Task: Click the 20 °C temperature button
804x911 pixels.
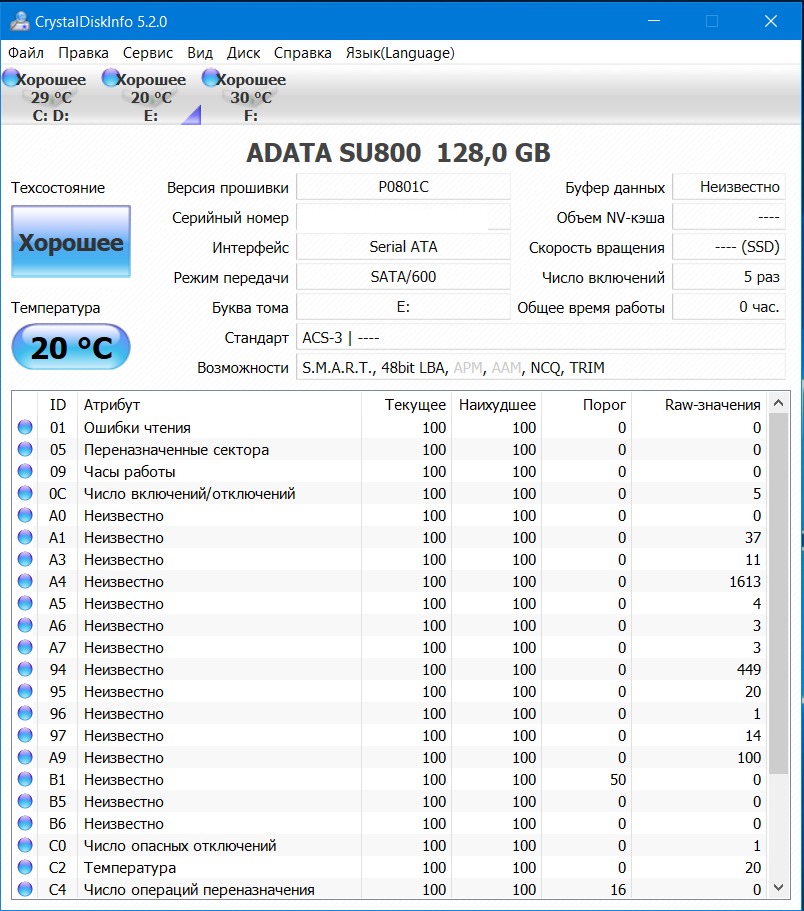Action: click(x=71, y=347)
